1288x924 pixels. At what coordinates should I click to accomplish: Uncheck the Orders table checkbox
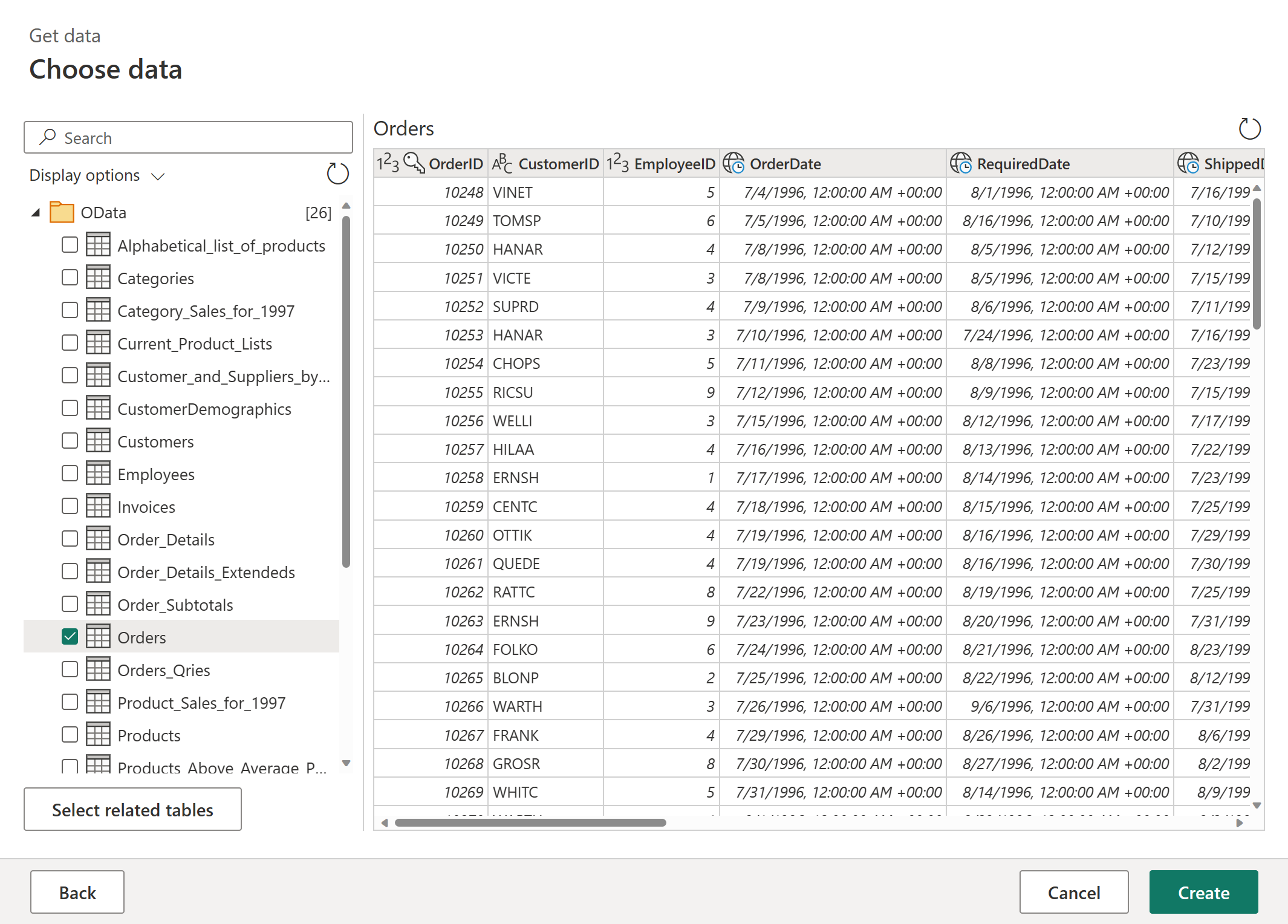pyautogui.click(x=70, y=637)
